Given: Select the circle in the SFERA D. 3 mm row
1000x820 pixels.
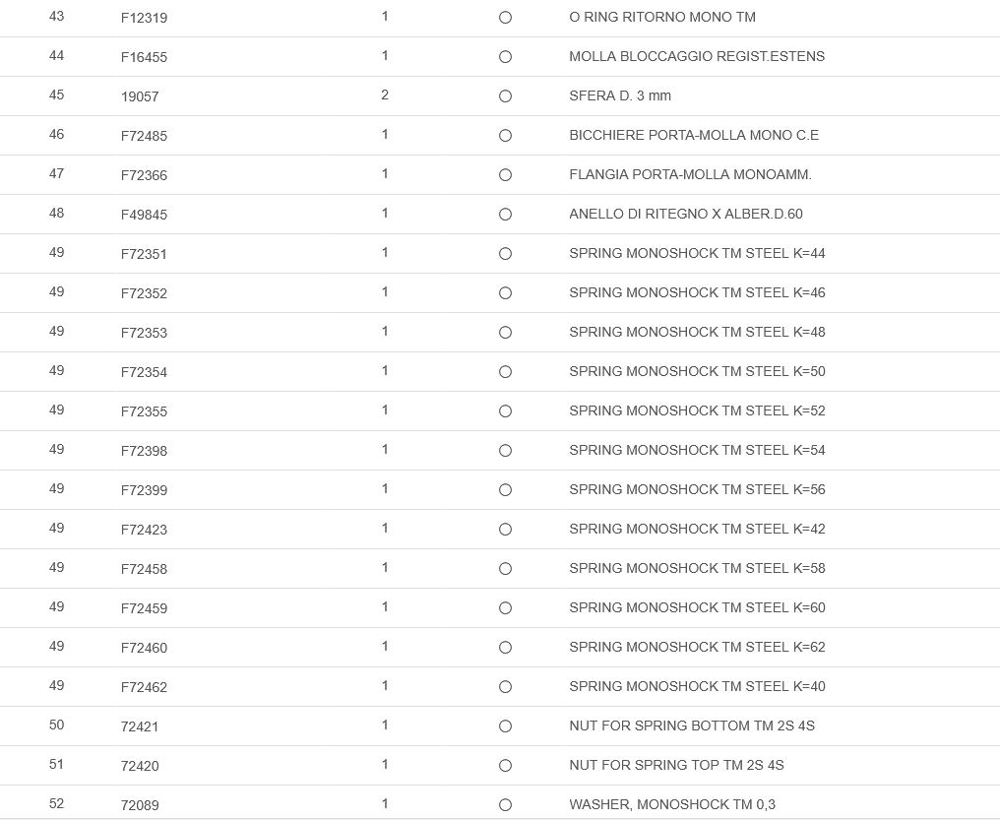Looking at the screenshot, I should pyautogui.click(x=505, y=97).
